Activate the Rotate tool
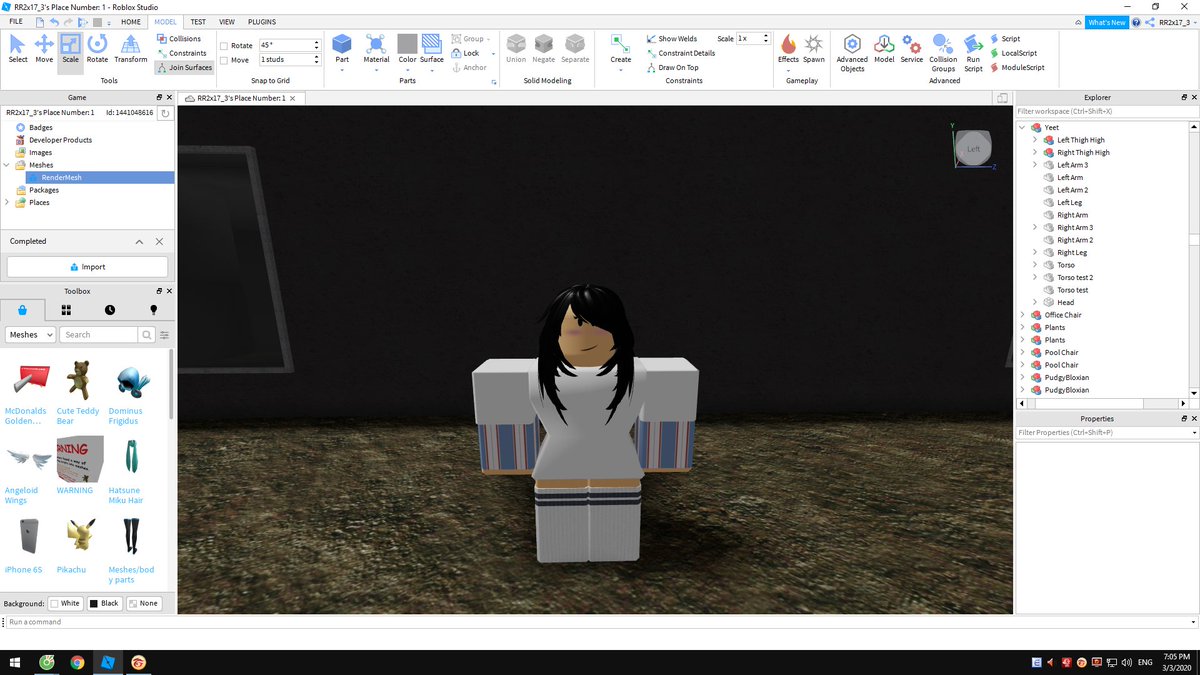1200x675 pixels. 97,49
